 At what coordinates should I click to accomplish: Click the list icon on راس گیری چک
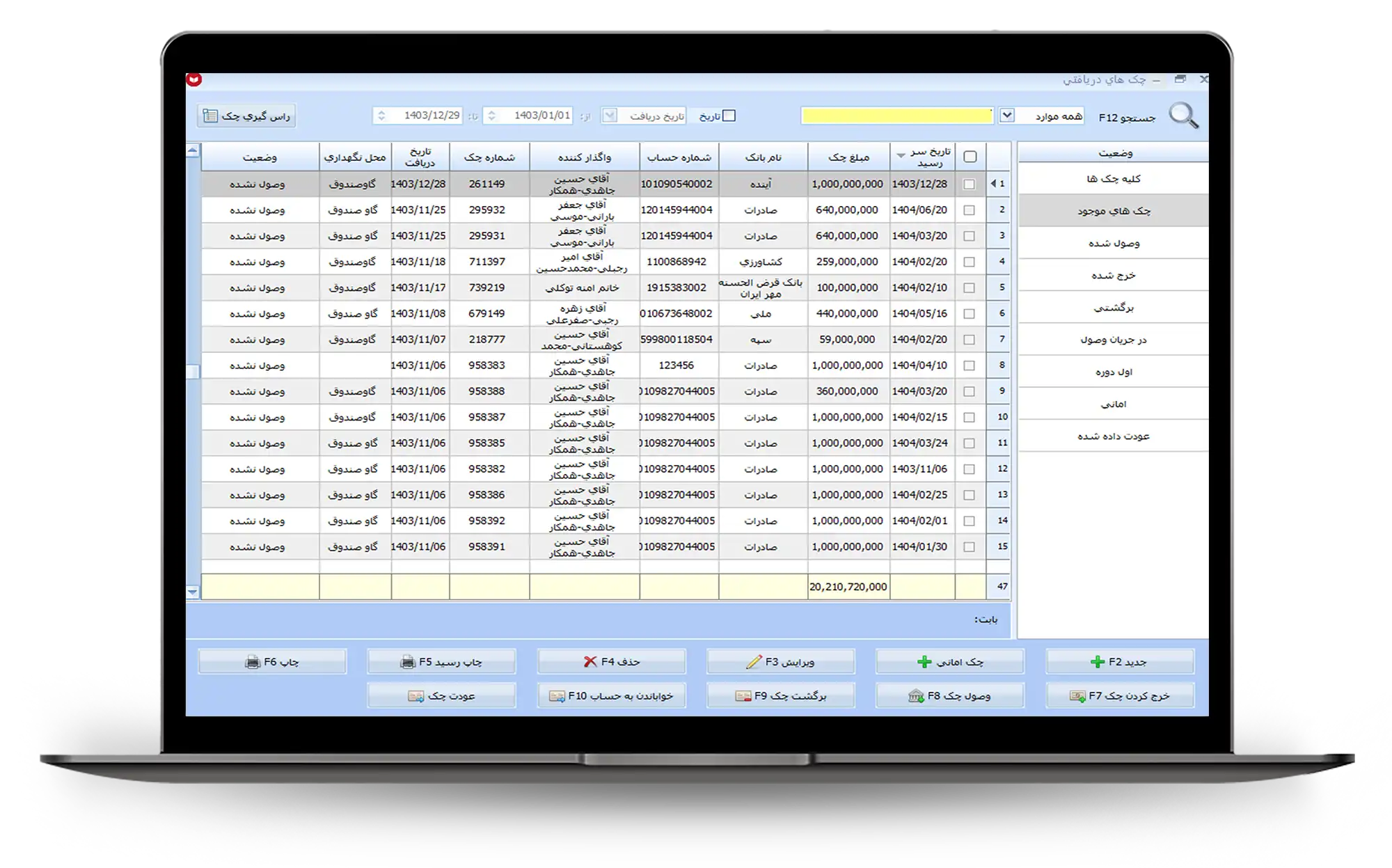click(210, 116)
